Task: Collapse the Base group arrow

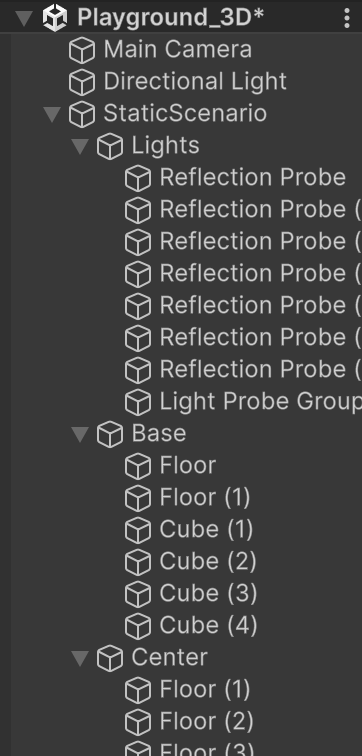Action: click(x=80, y=434)
